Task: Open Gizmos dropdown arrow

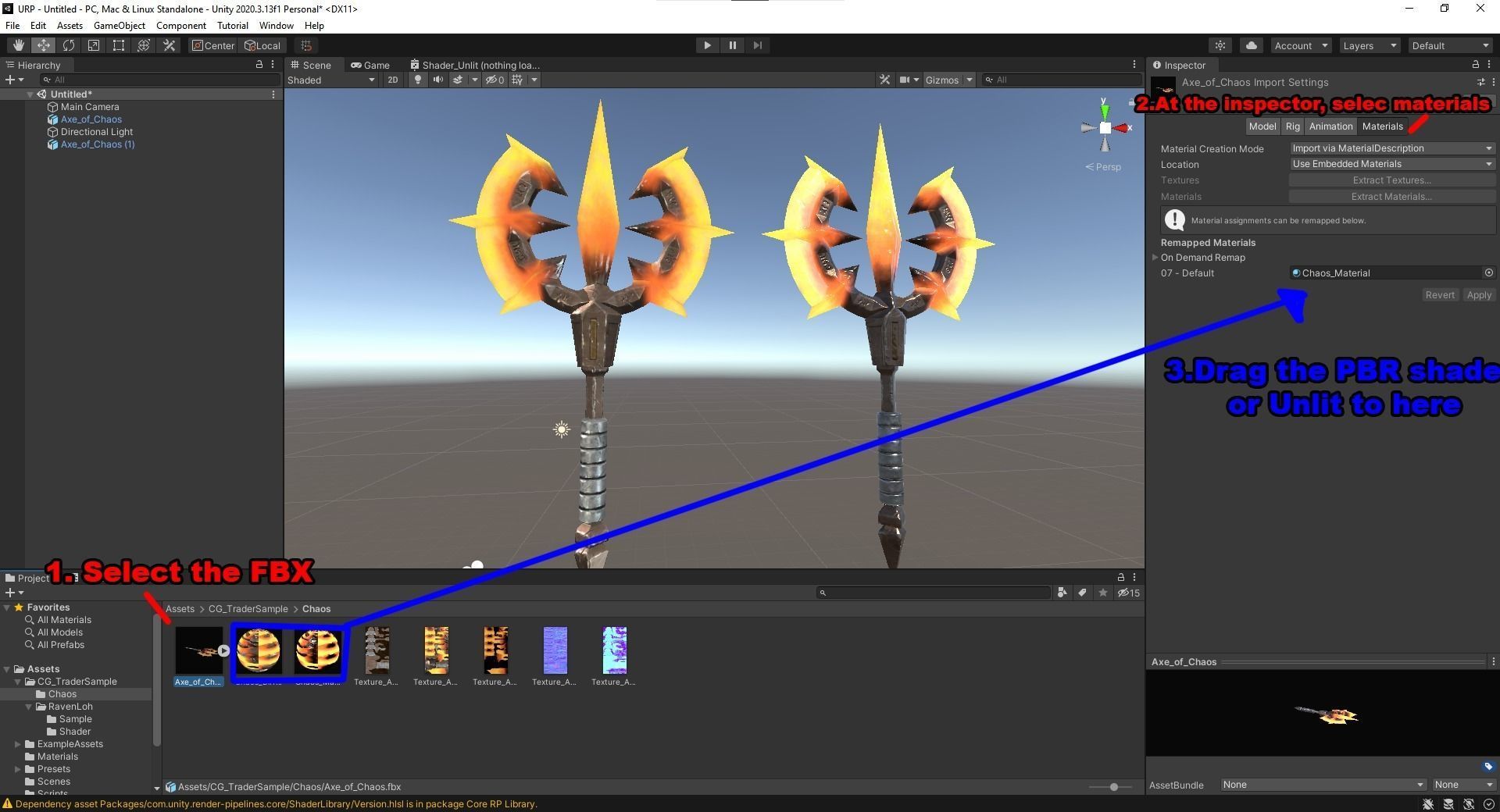Action: 969,80
